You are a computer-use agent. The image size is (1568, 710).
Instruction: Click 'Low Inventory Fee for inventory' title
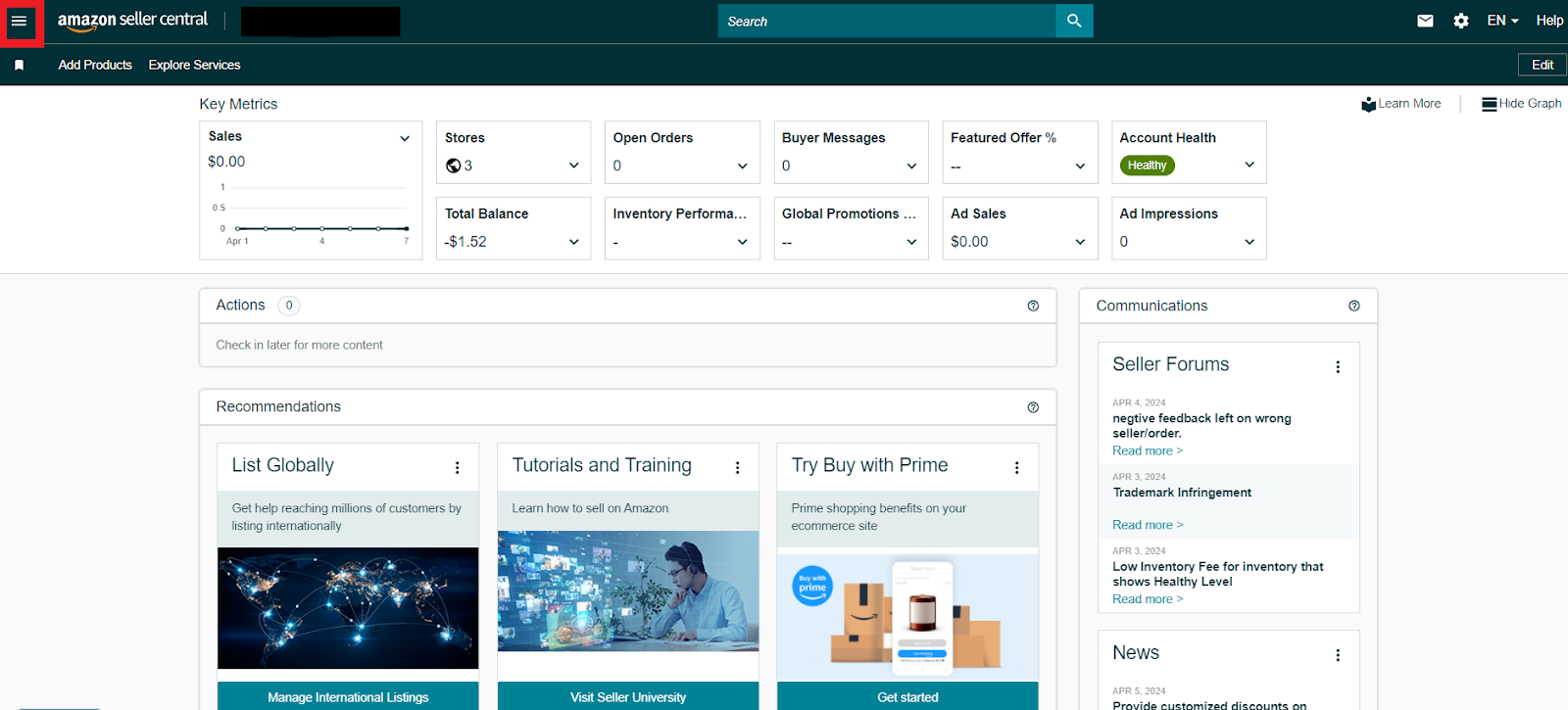pos(1218,574)
